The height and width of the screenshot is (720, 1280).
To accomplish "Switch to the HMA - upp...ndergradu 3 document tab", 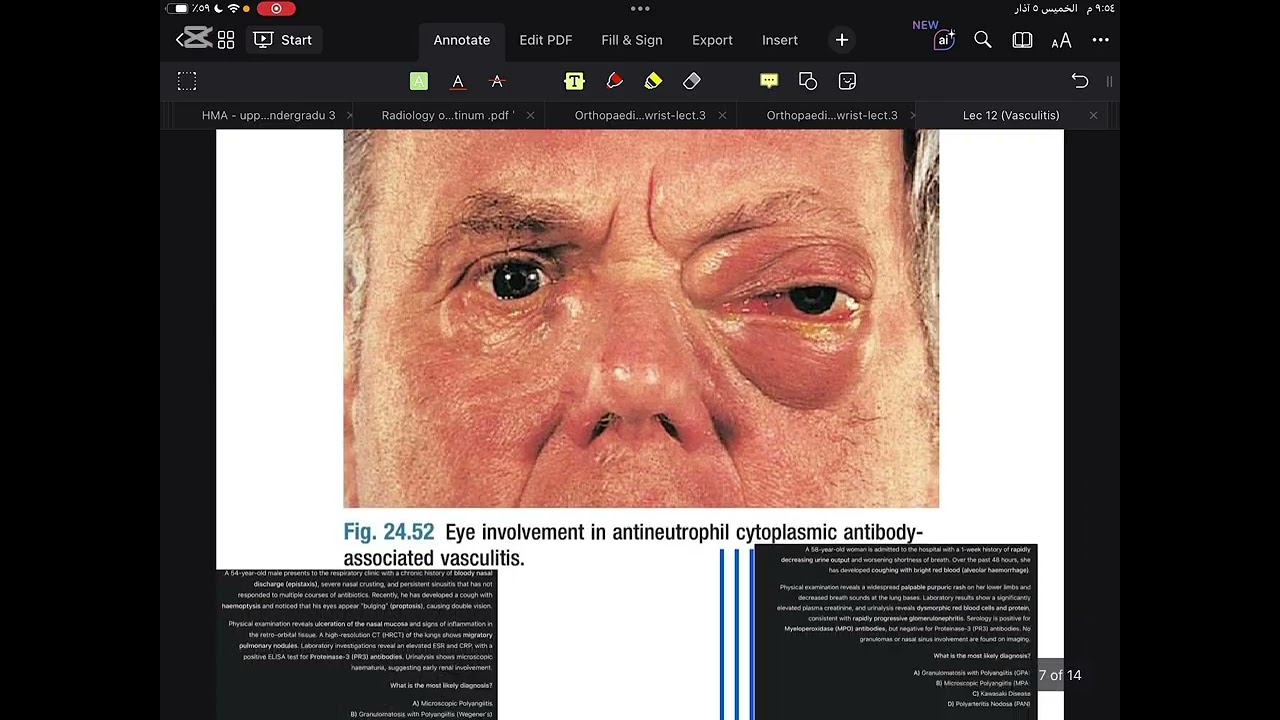I will (x=268, y=115).
